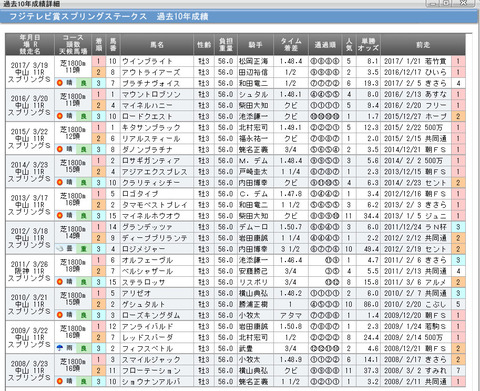Click horse name プラチナヴォイス
The height and width of the screenshot is (391, 480).
pos(151,83)
